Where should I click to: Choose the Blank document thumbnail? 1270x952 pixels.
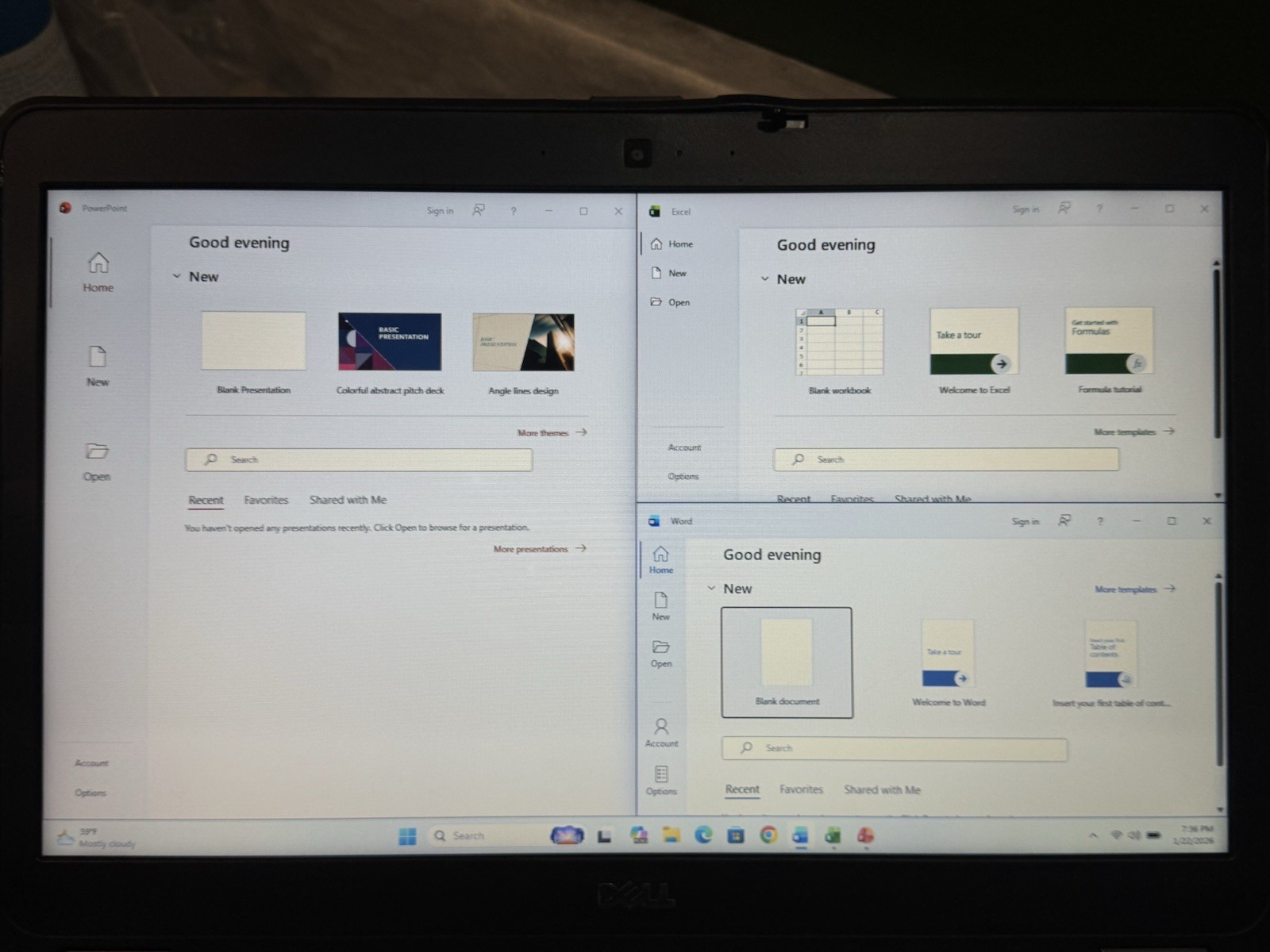tap(787, 662)
